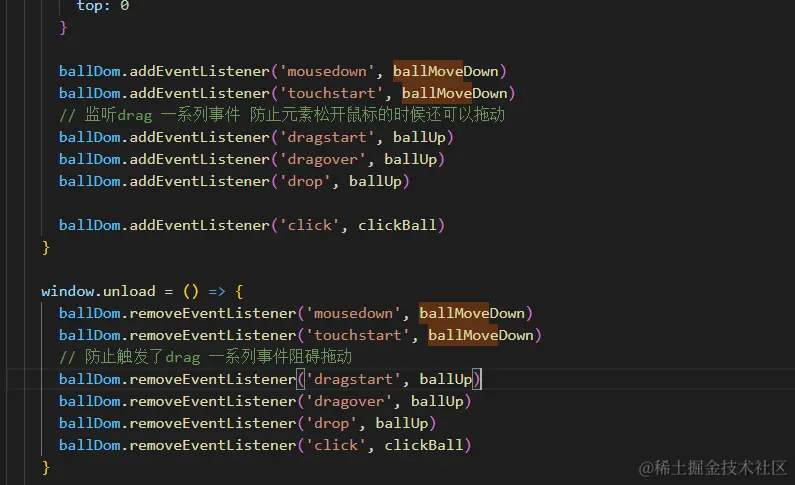Click 'dragstart' string in addEventListener line
The image size is (795, 485).
(x=327, y=137)
